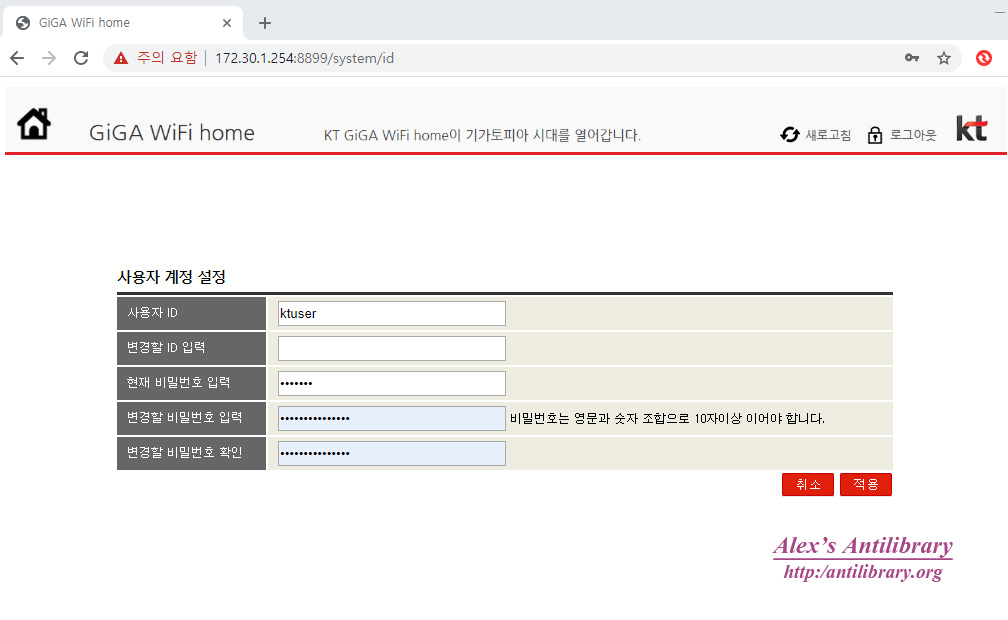
Task: Click the 주의 요함 security warning label
Action: tap(167, 58)
